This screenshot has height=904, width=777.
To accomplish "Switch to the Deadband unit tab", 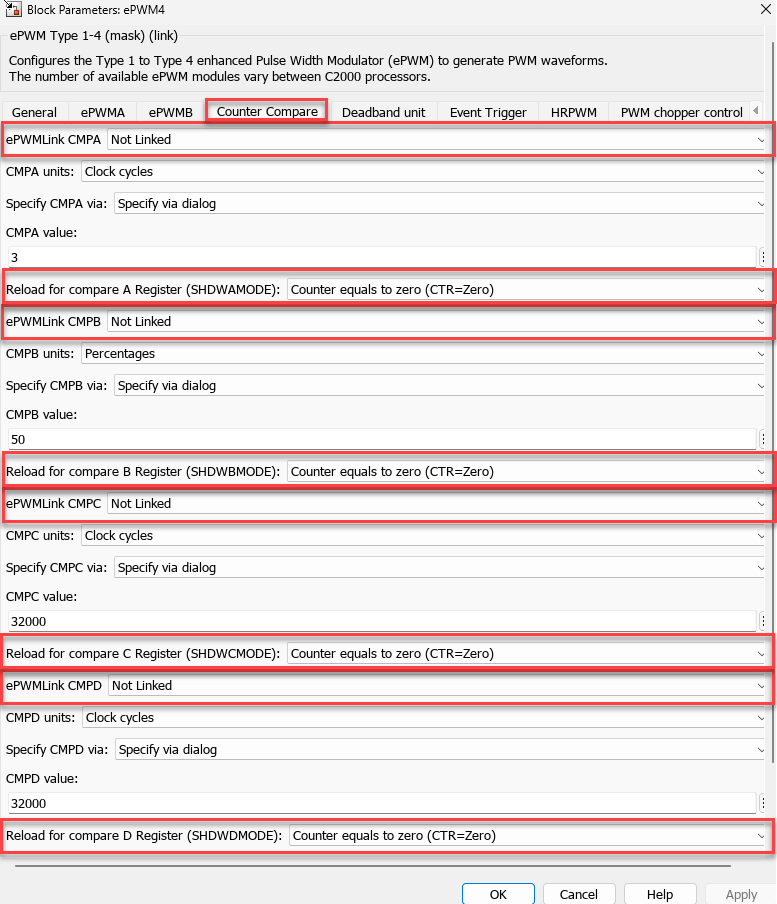I will coord(384,113).
